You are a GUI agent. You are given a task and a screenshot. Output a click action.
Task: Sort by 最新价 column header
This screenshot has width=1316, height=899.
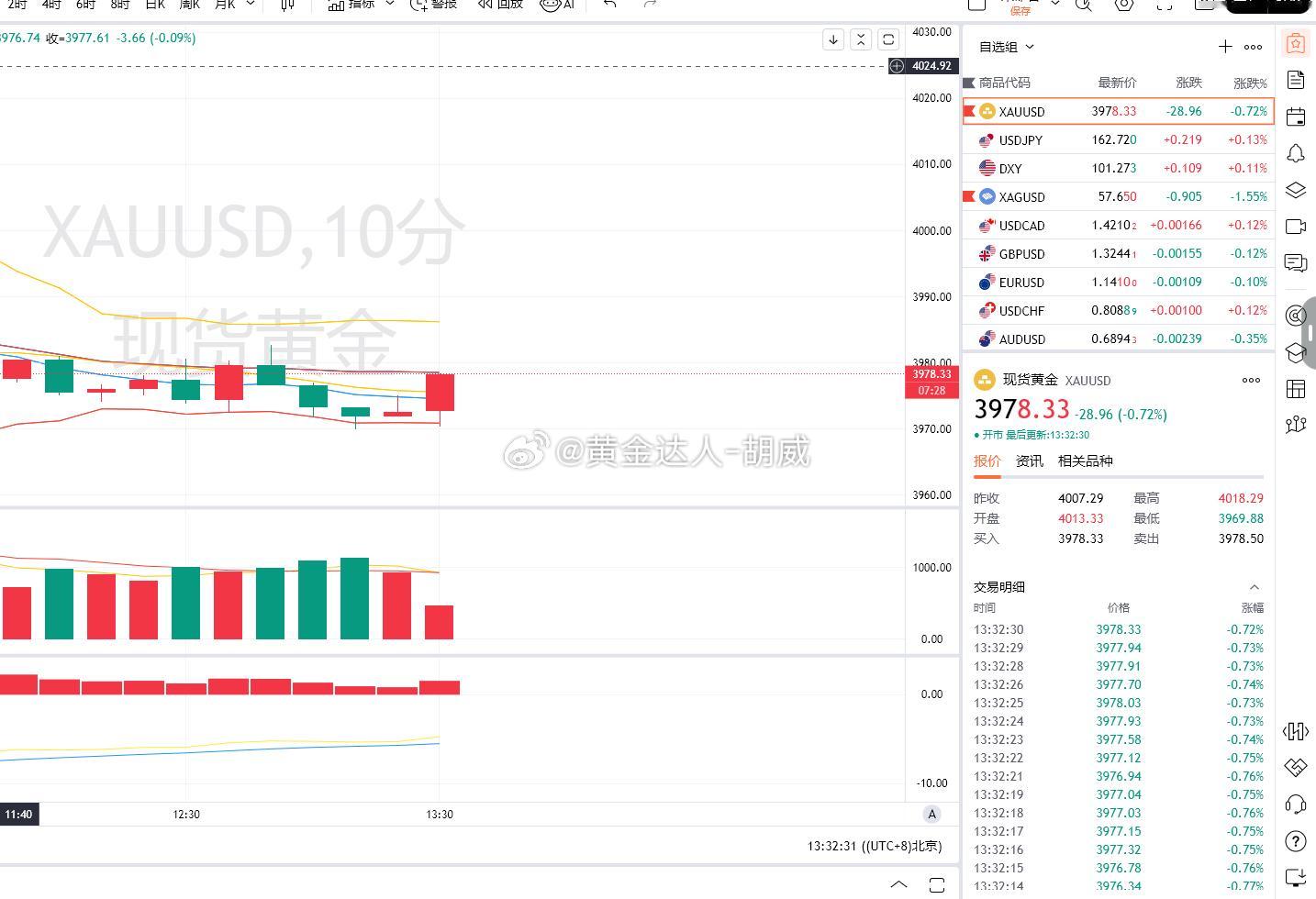click(1117, 83)
